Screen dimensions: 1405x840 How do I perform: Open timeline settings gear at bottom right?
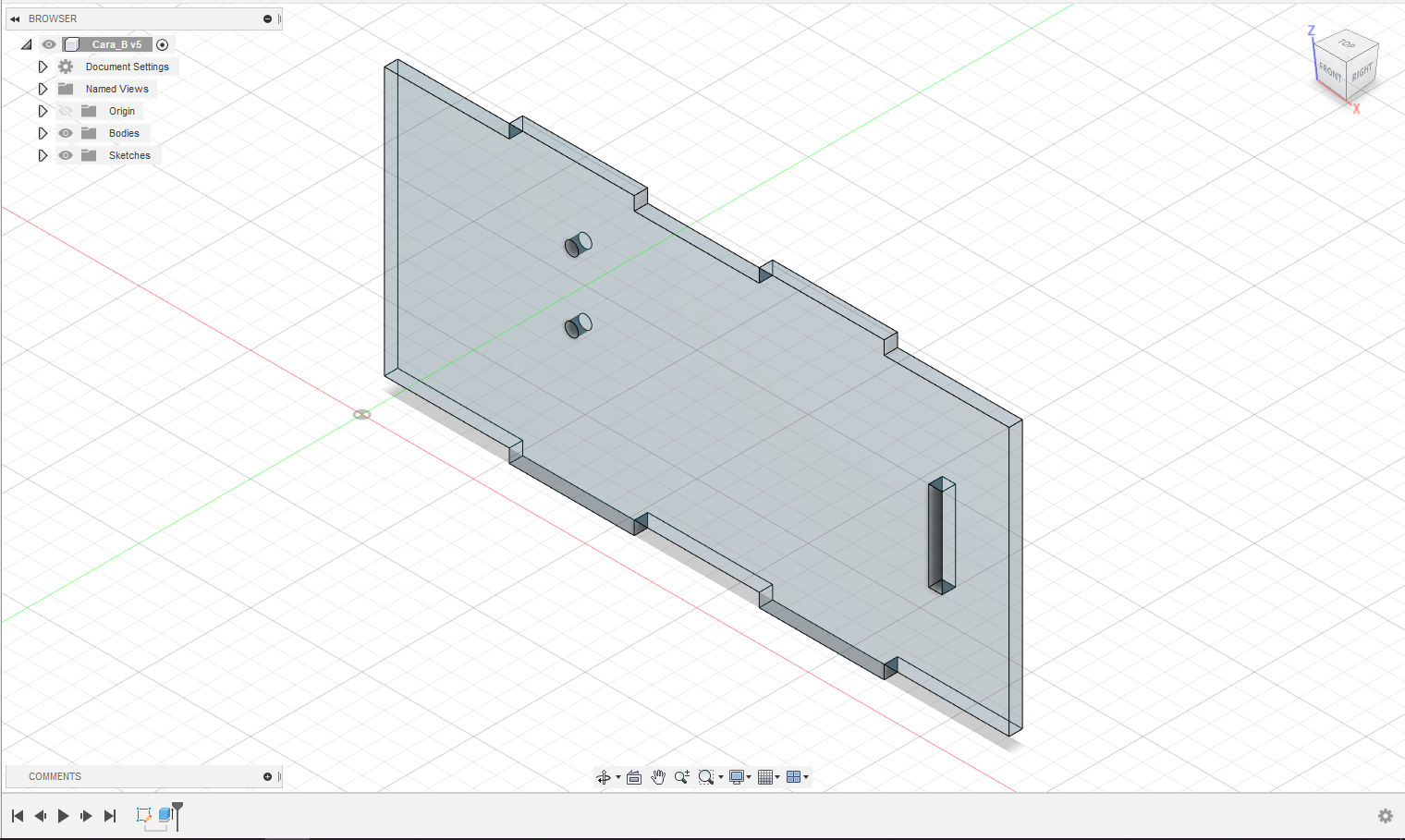click(x=1386, y=816)
